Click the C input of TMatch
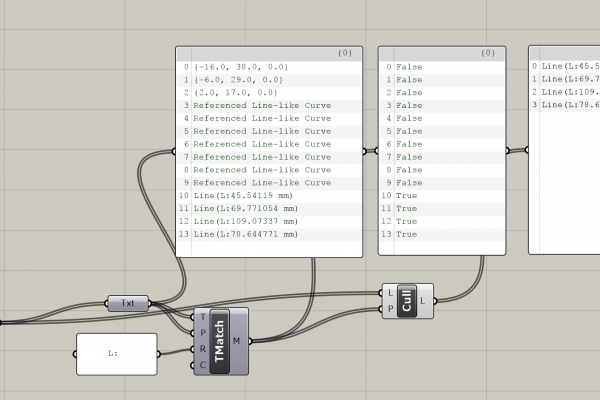The image size is (600, 400). pyautogui.click(x=203, y=365)
